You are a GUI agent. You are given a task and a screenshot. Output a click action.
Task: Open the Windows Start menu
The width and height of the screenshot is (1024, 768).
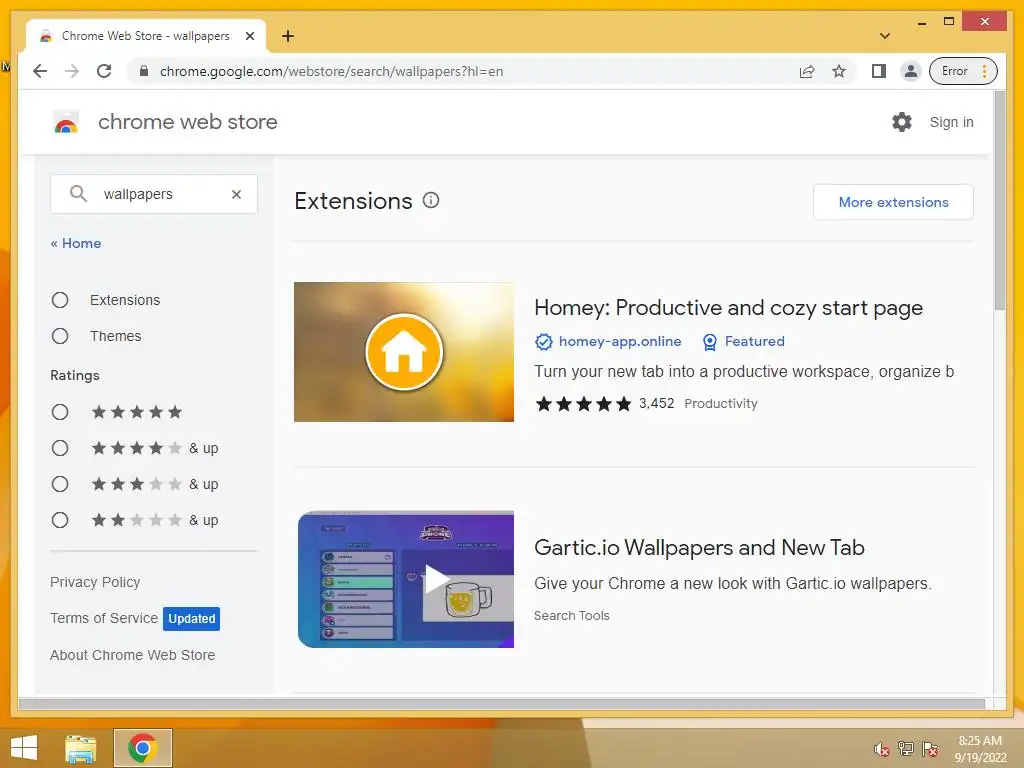pyautogui.click(x=24, y=748)
